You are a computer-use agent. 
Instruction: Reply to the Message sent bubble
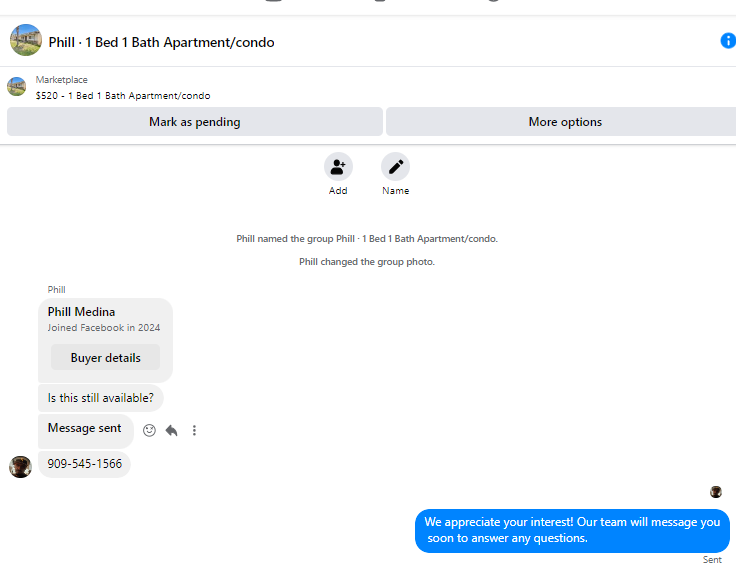(172, 431)
